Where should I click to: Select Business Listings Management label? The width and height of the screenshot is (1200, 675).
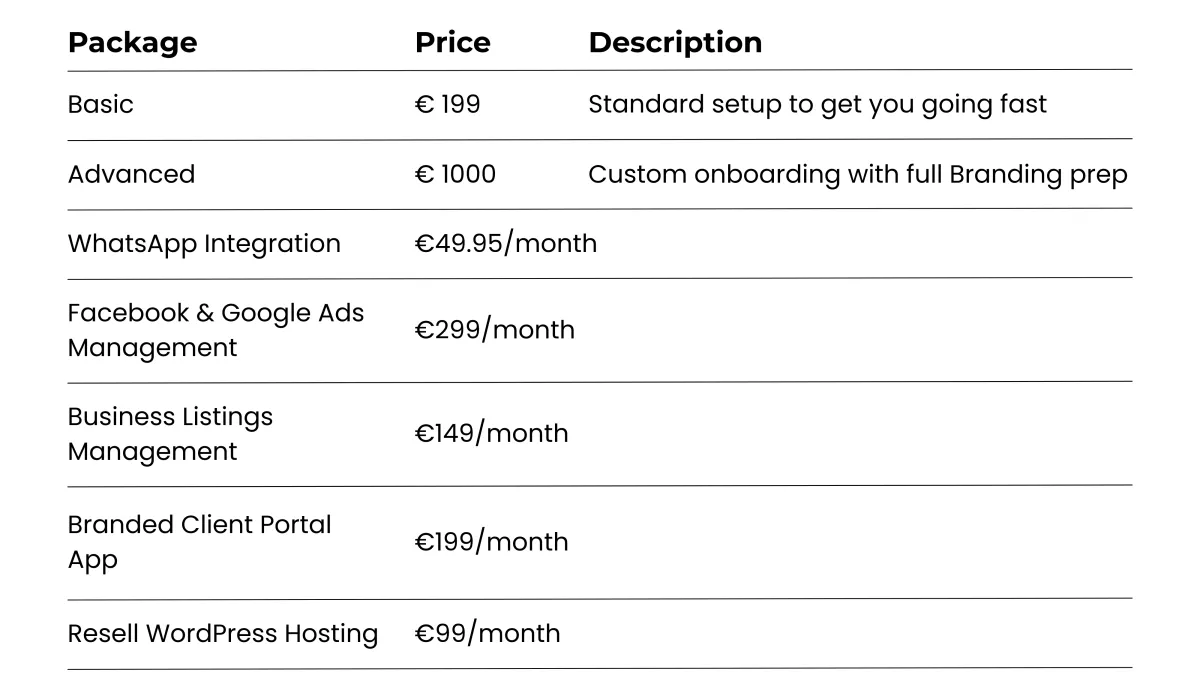coord(170,434)
